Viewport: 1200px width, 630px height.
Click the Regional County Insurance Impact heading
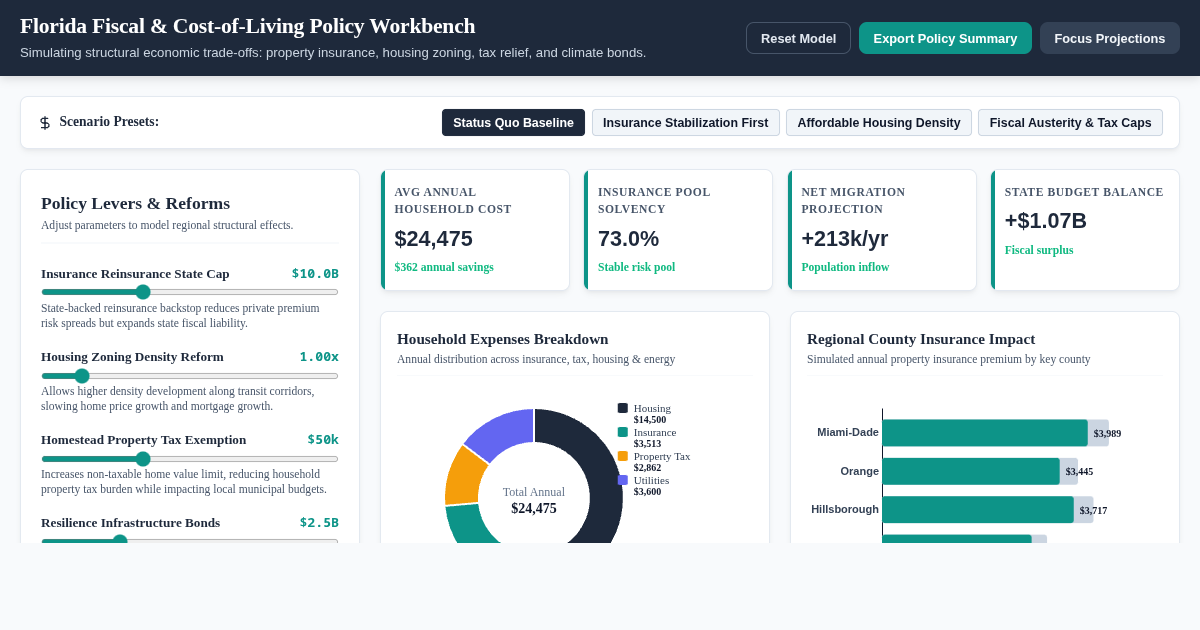921,339
